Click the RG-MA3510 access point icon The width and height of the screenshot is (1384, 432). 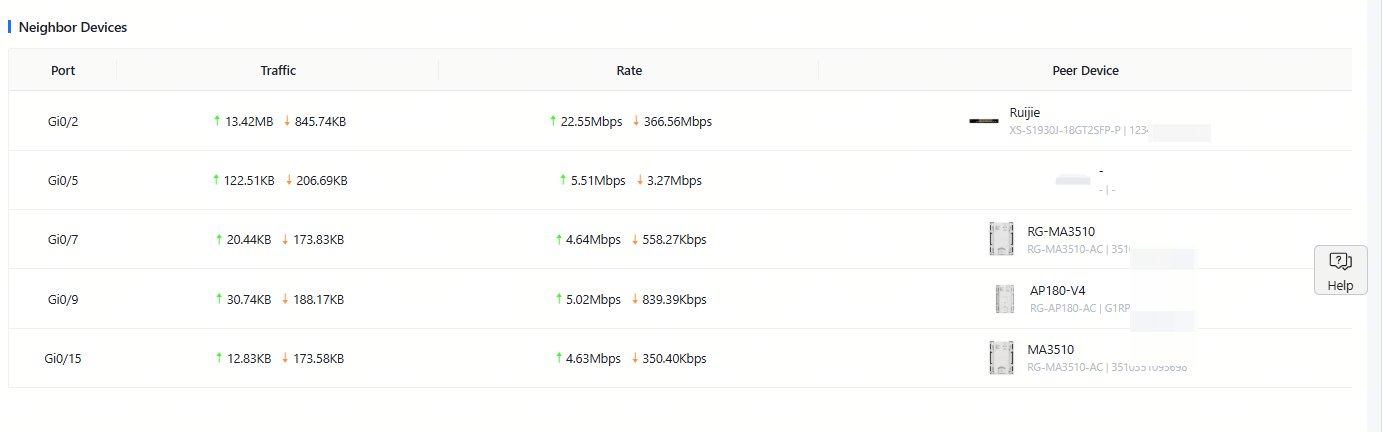1001,239
